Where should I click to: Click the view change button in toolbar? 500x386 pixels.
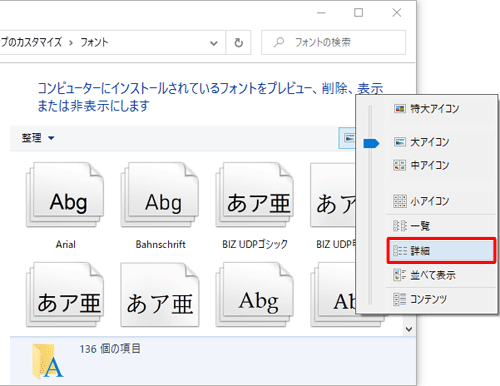click(x=347, y=138)
